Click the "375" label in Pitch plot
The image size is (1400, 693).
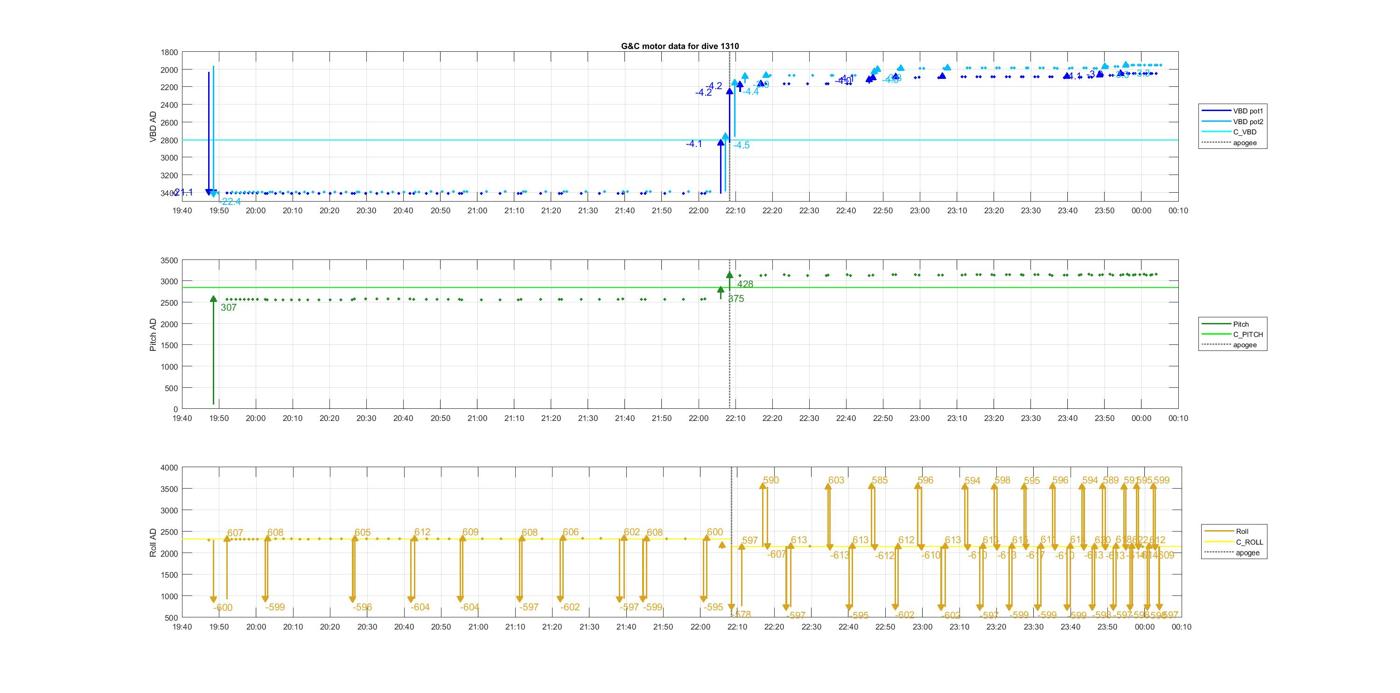pyautogui.click(x=736, y=299)
